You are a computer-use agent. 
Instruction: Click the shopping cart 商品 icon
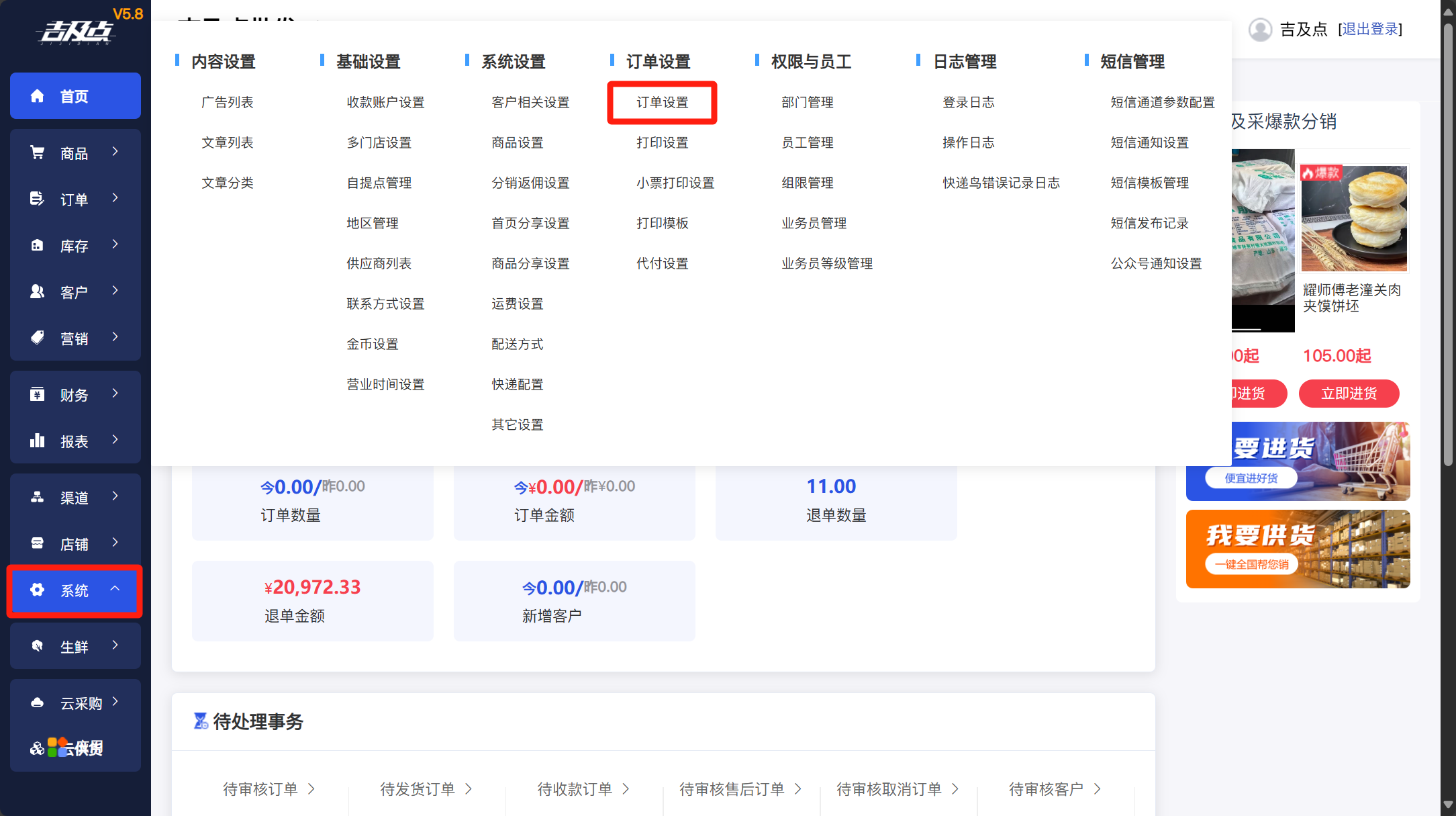click(38, 153)
